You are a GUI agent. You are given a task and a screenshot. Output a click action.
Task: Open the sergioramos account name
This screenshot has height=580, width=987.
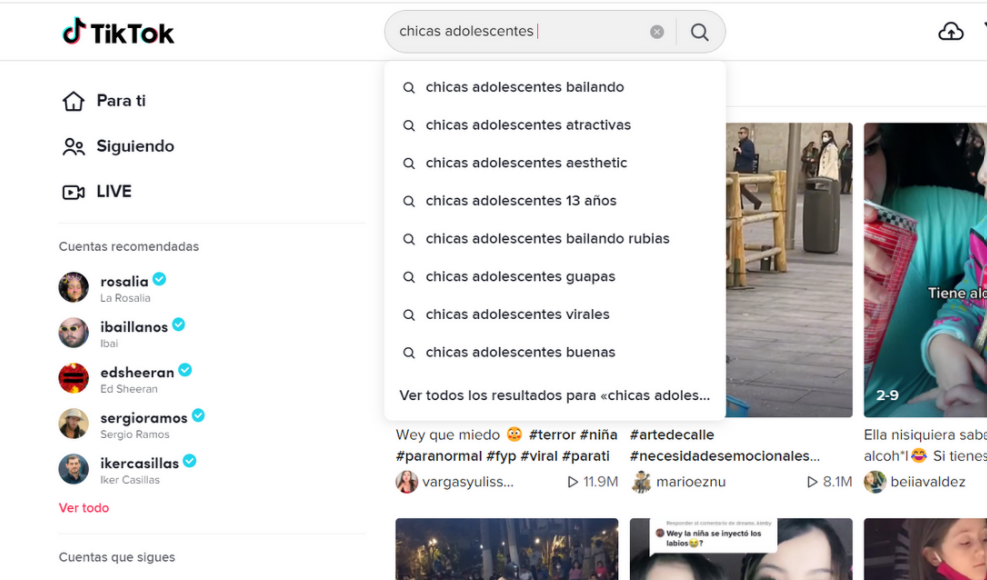pos(144,418)
